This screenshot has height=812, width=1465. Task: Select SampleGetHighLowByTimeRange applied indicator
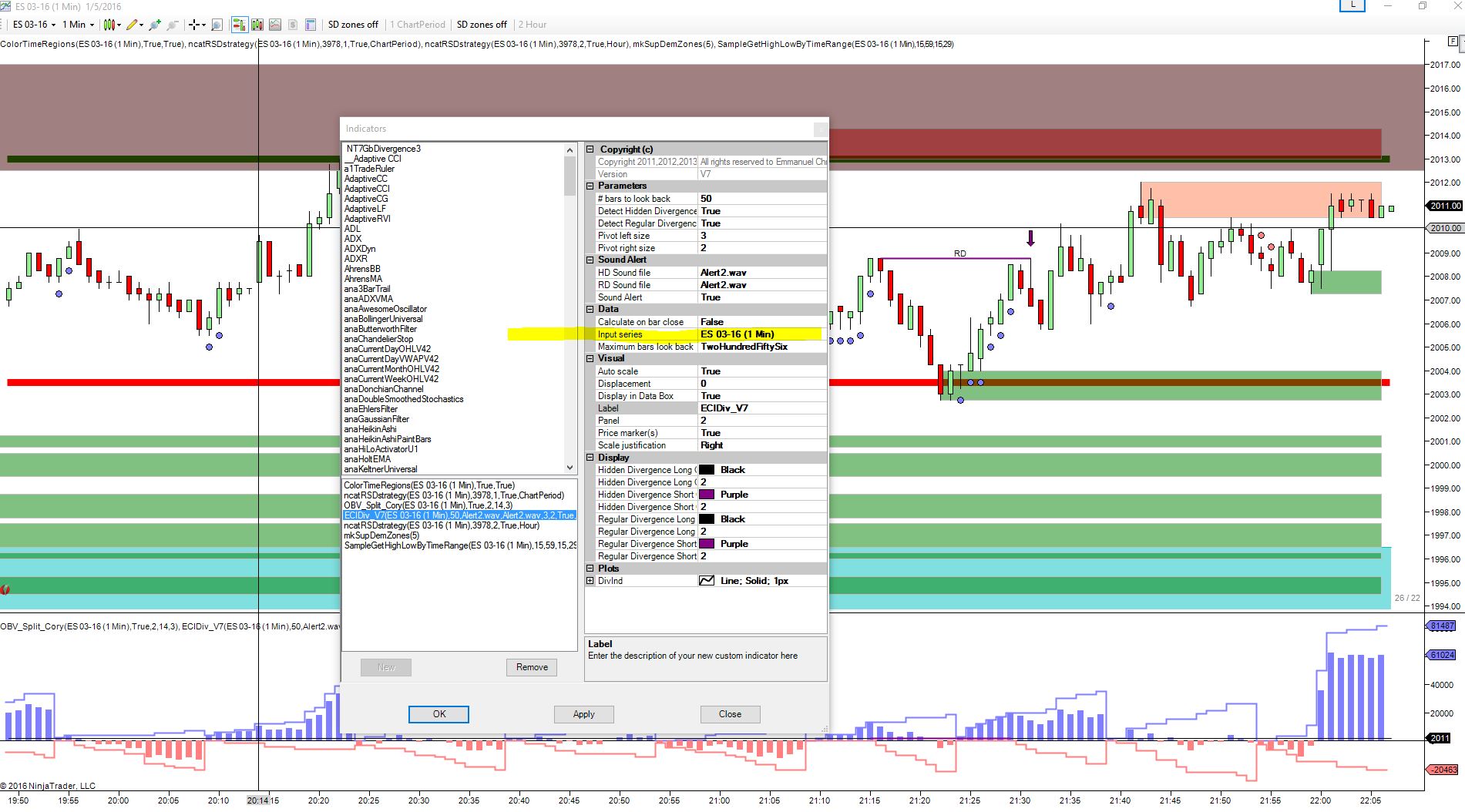point(460,545)
